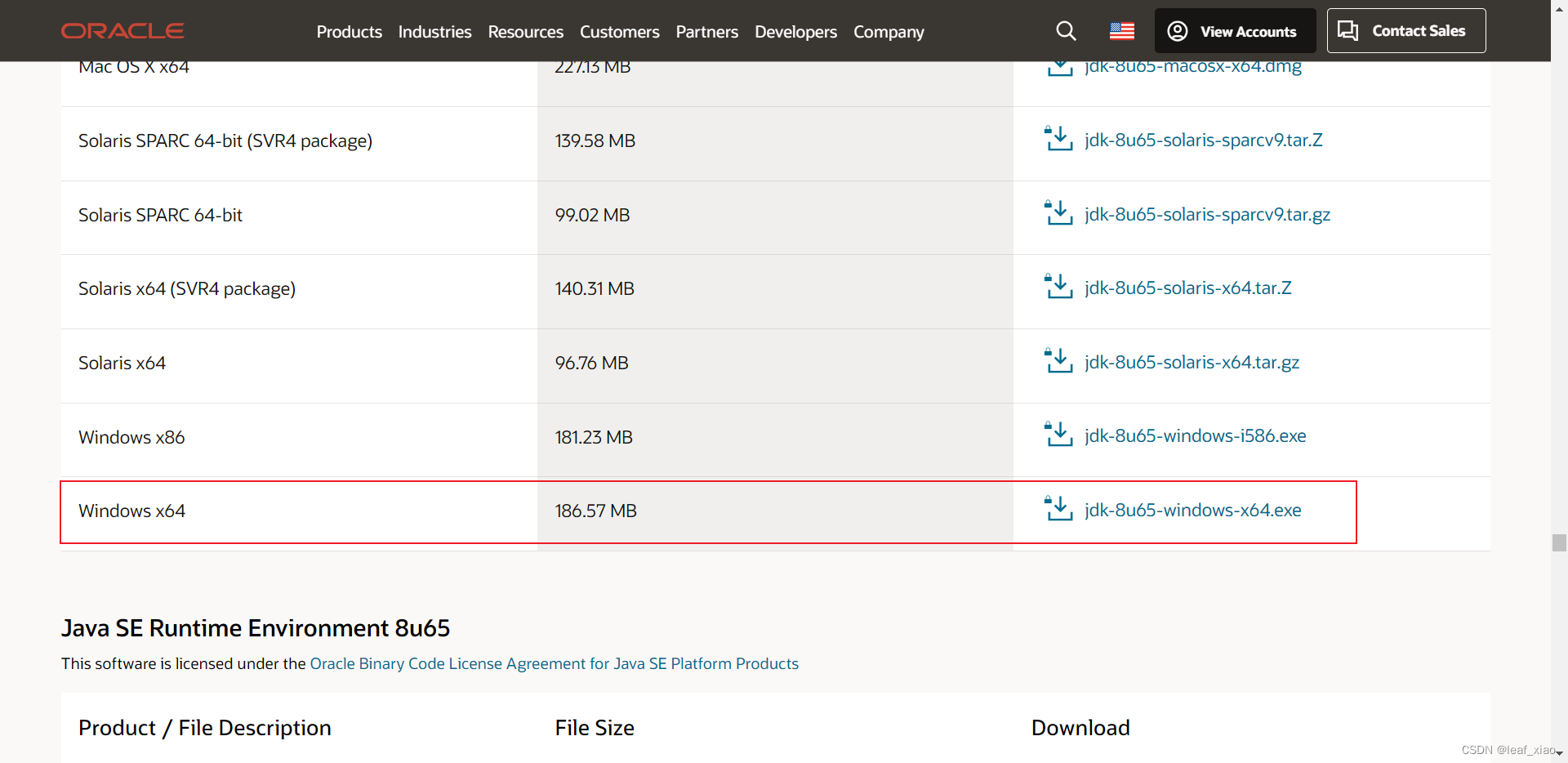
Task: Download jdk-8u65-solaris-sparcv9.tar.gz link
Action: (x=1207, y=214)
